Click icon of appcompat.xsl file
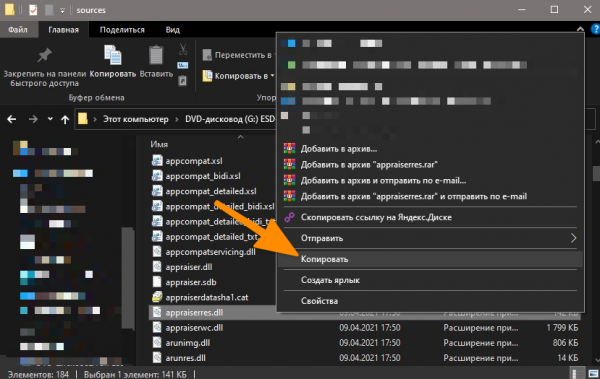 (157, 161)
